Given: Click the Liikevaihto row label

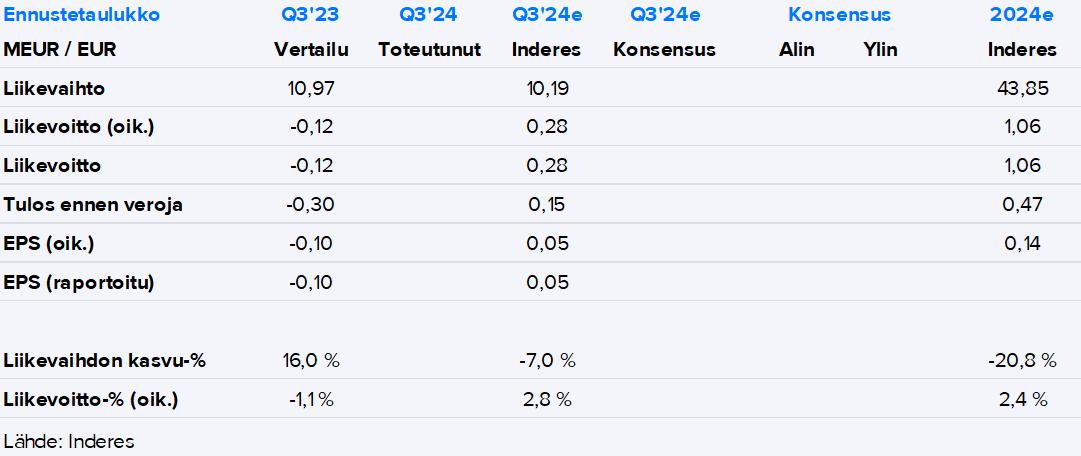Looking at the screenshot, I should (x=54, y=88).
